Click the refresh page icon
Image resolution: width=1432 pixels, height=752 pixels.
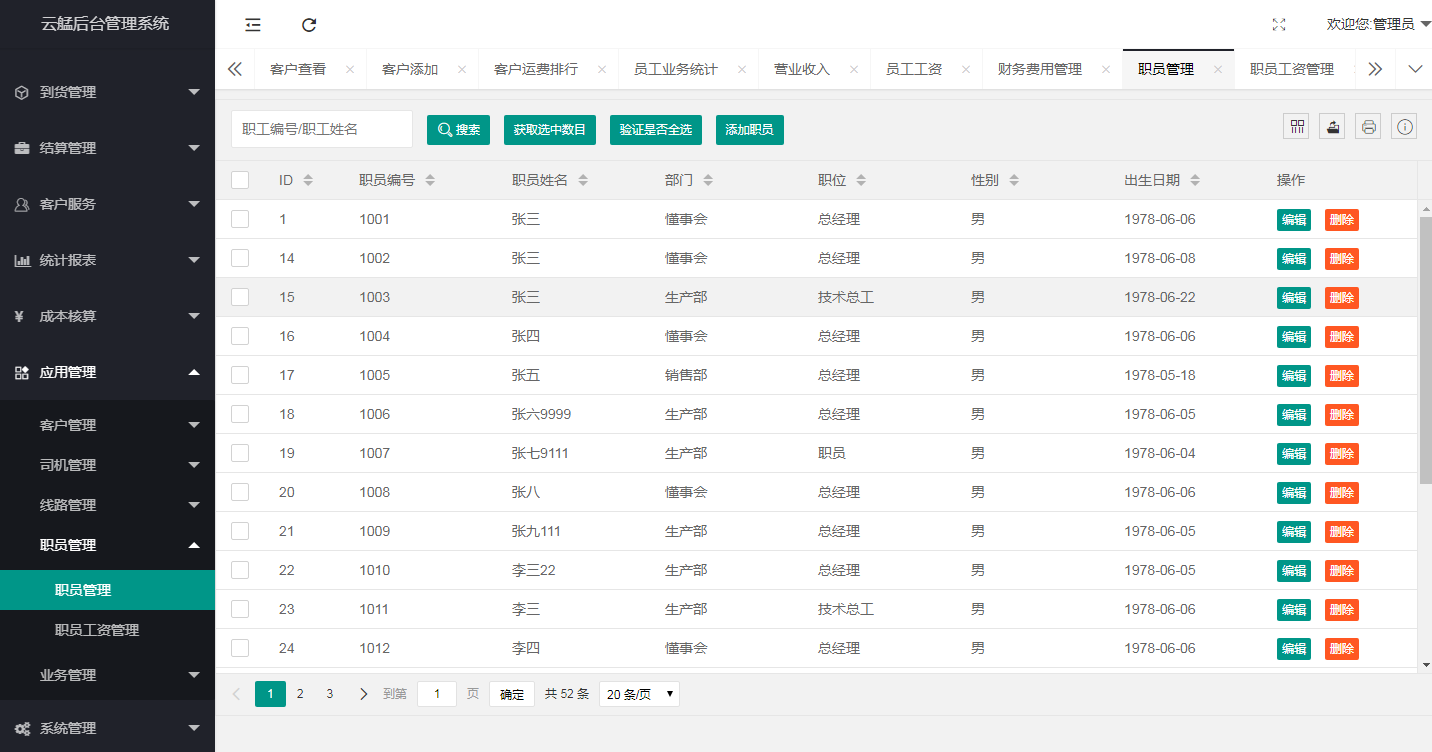[x=309, y=25]
